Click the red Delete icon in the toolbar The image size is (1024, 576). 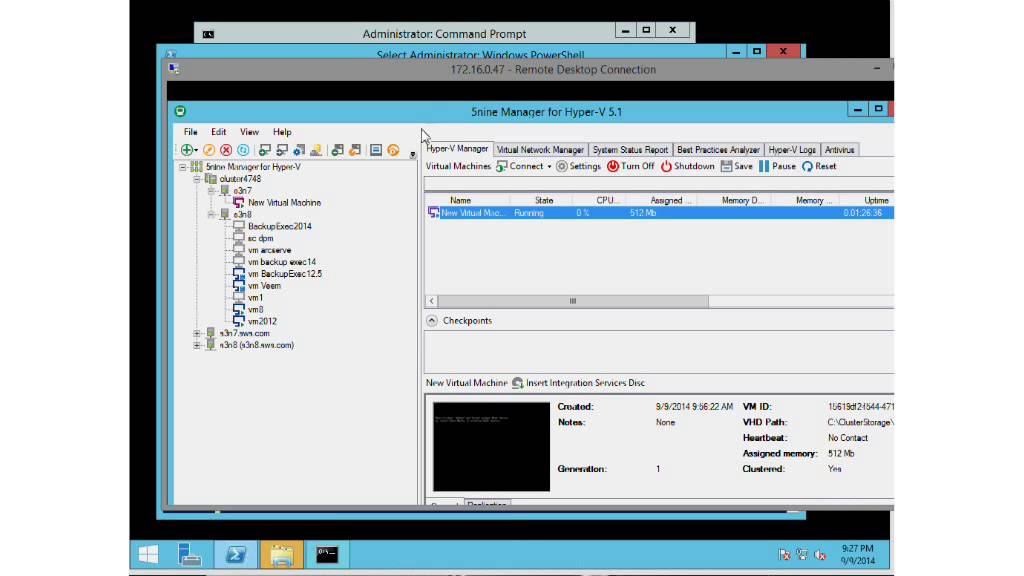click(x=225, y=150)
